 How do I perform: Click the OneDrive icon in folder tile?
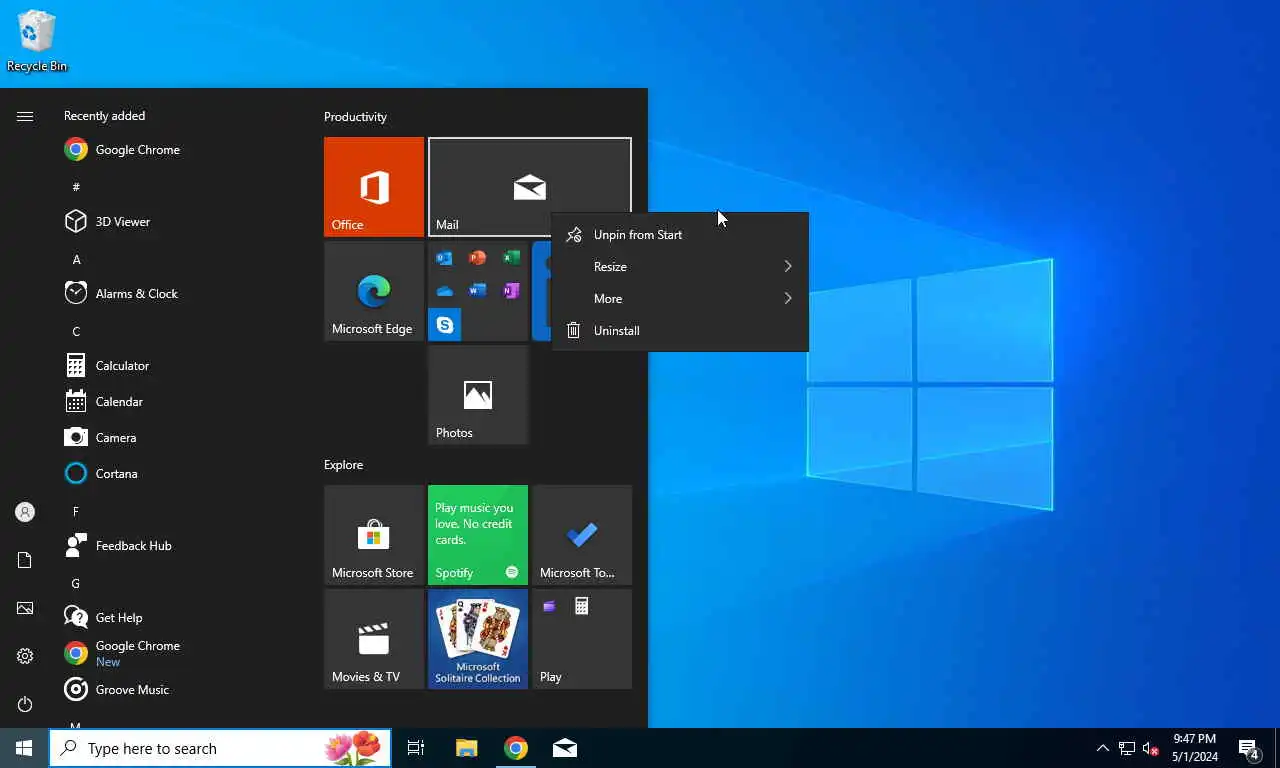click(x=445, y=291)
